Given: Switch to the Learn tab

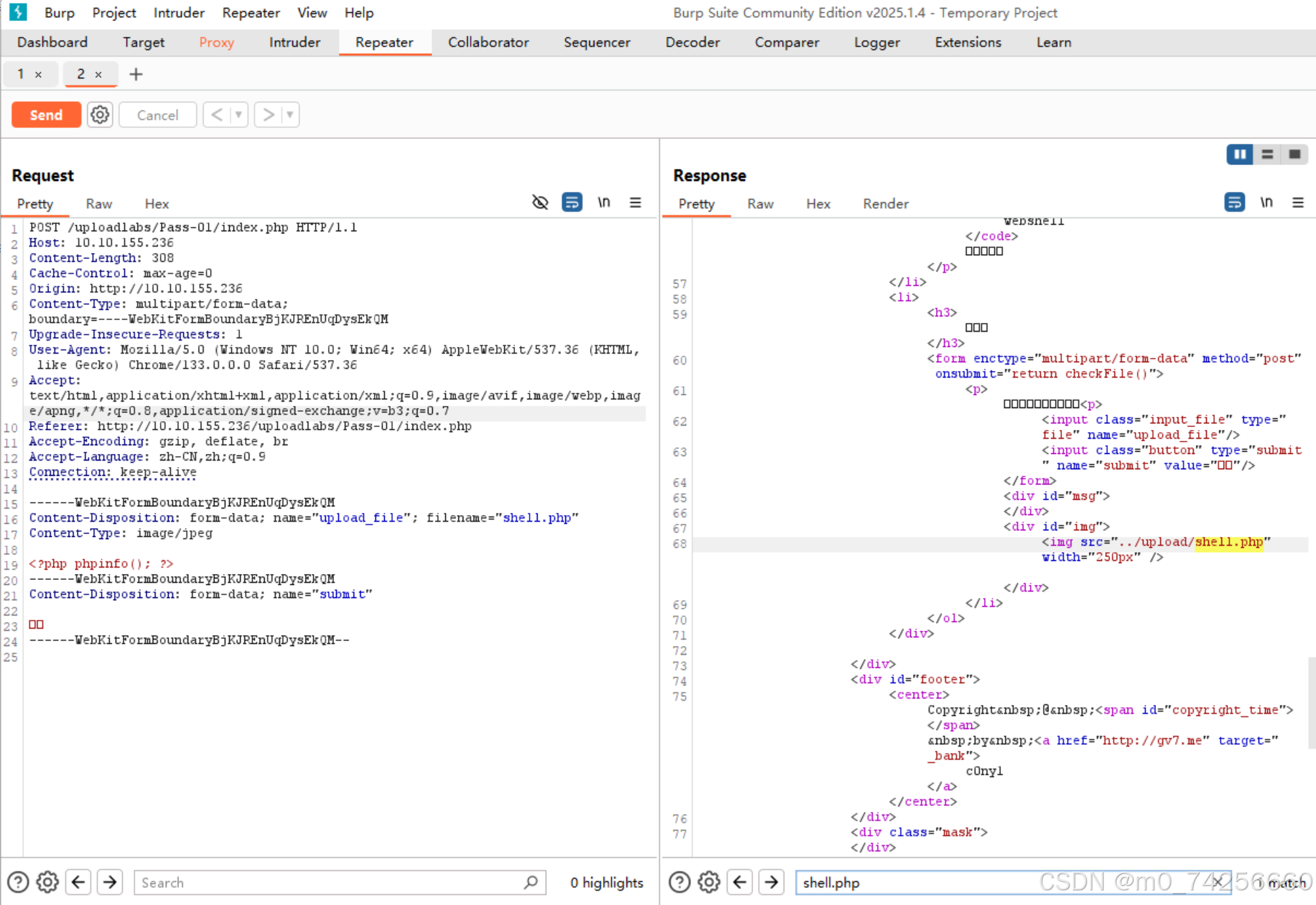Looking at the screenshot, I should [x=1053, y=42].
